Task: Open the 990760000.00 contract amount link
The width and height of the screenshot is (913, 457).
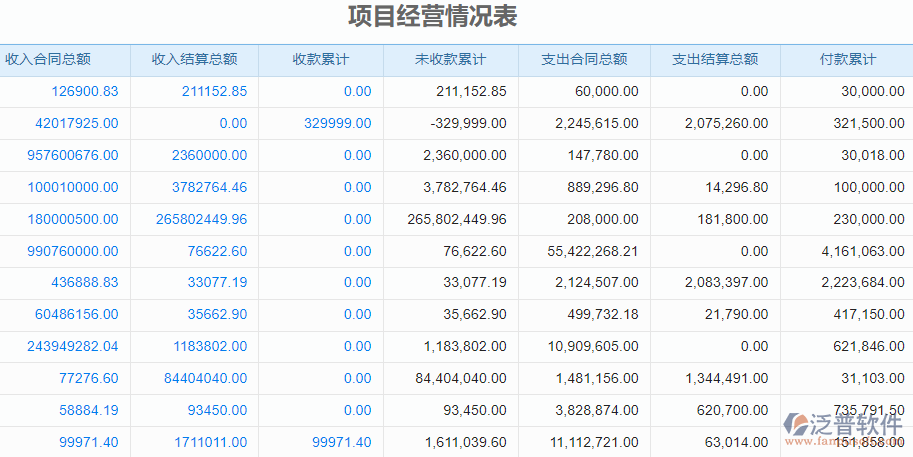Action: [x=73, y=252]
